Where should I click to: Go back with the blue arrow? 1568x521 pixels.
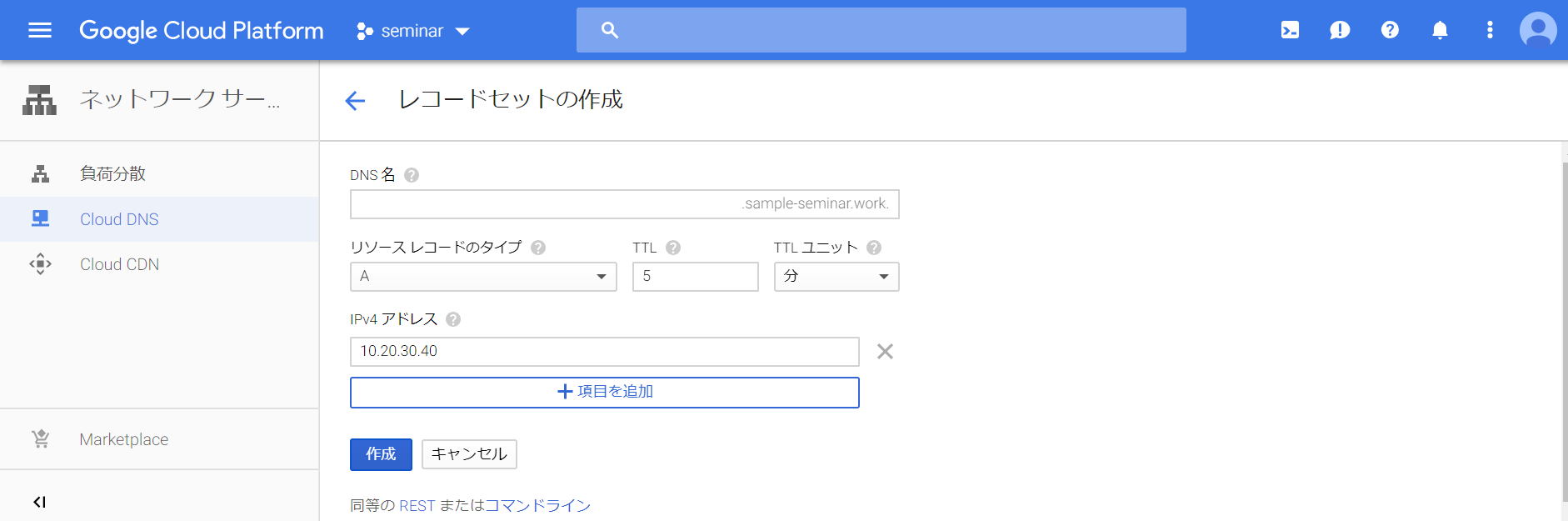click(x=355, y=101)
